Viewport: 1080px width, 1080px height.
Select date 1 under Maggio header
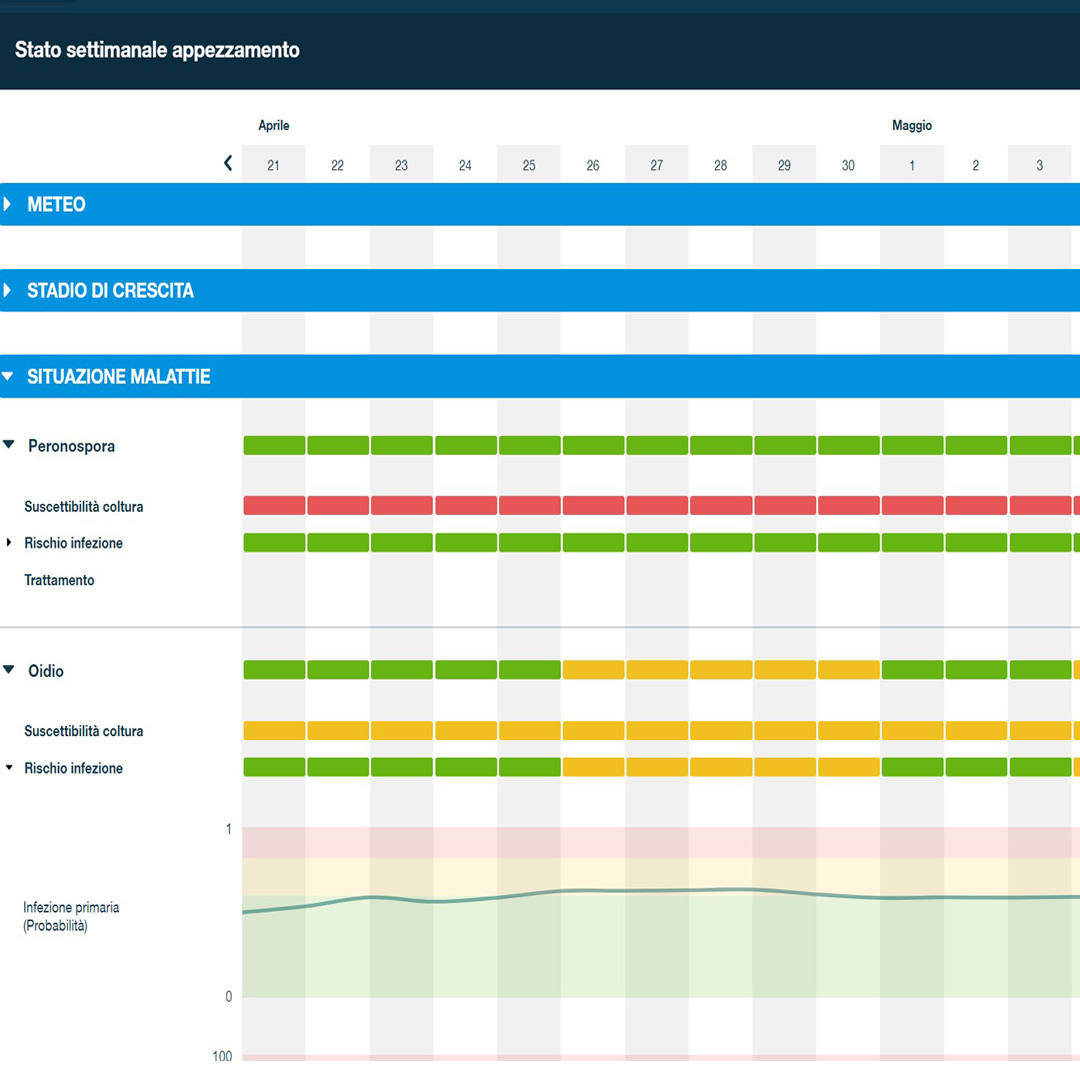[911, 166]
